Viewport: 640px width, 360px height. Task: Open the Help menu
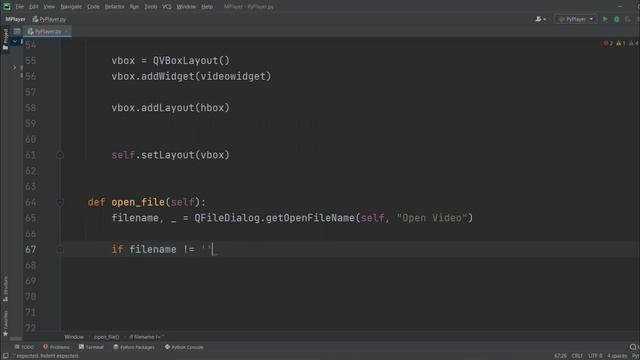[207, 7]
